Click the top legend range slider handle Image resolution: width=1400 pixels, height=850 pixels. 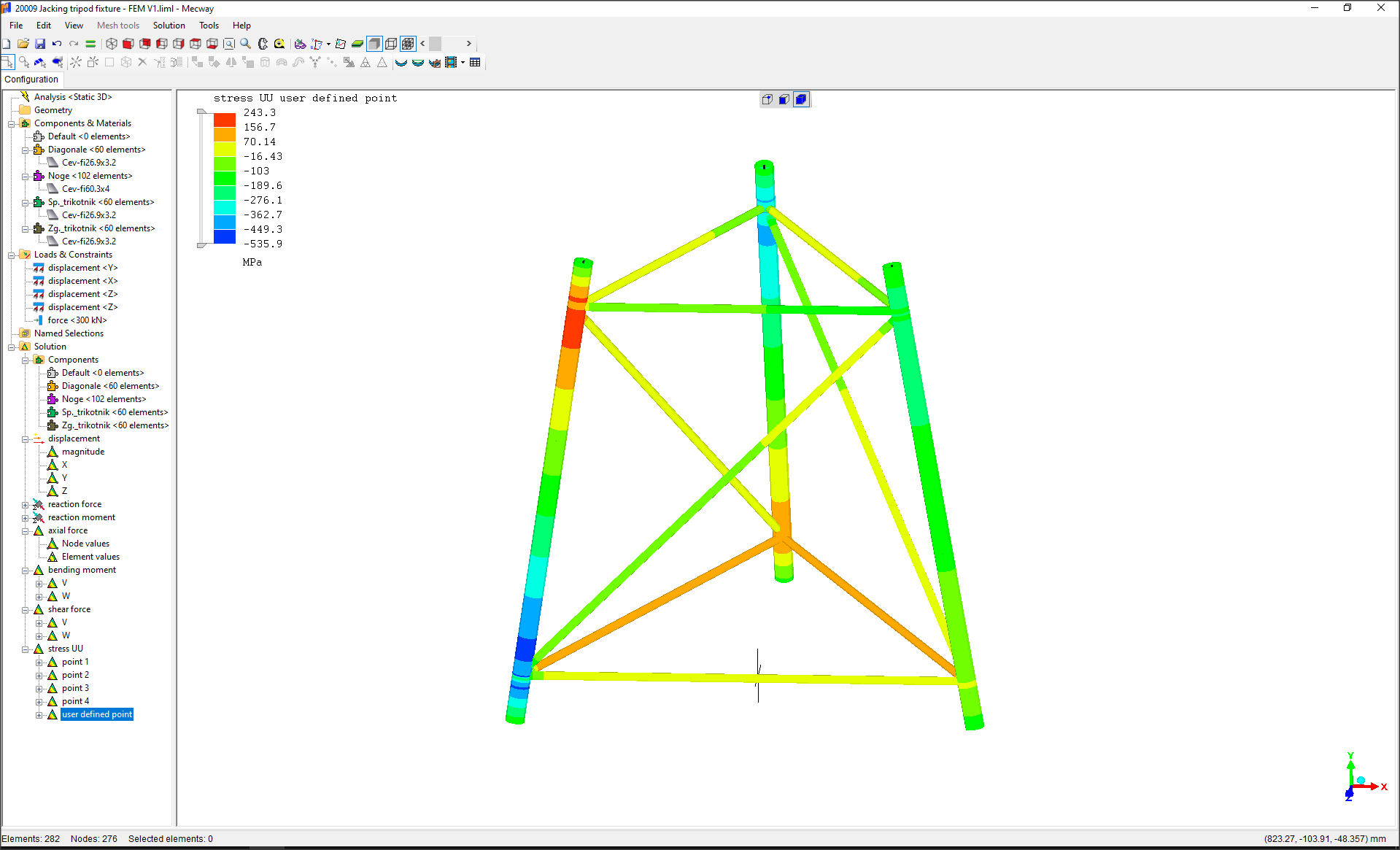point(201,112)
